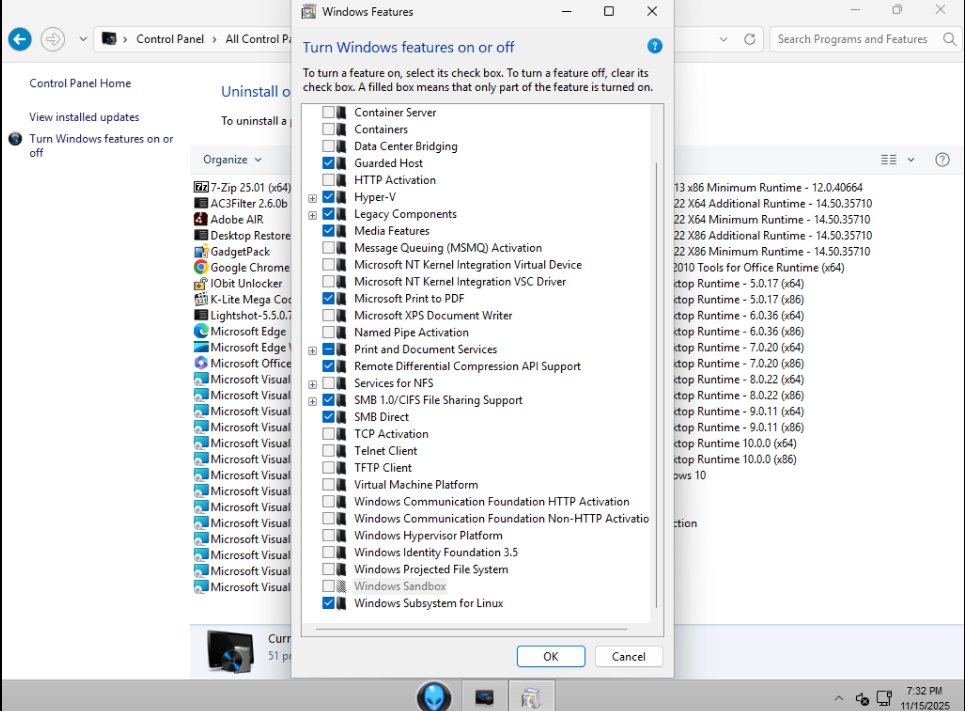
Task: Select Windows Identity Foundation 3.5 label
Action: point(436,552)
